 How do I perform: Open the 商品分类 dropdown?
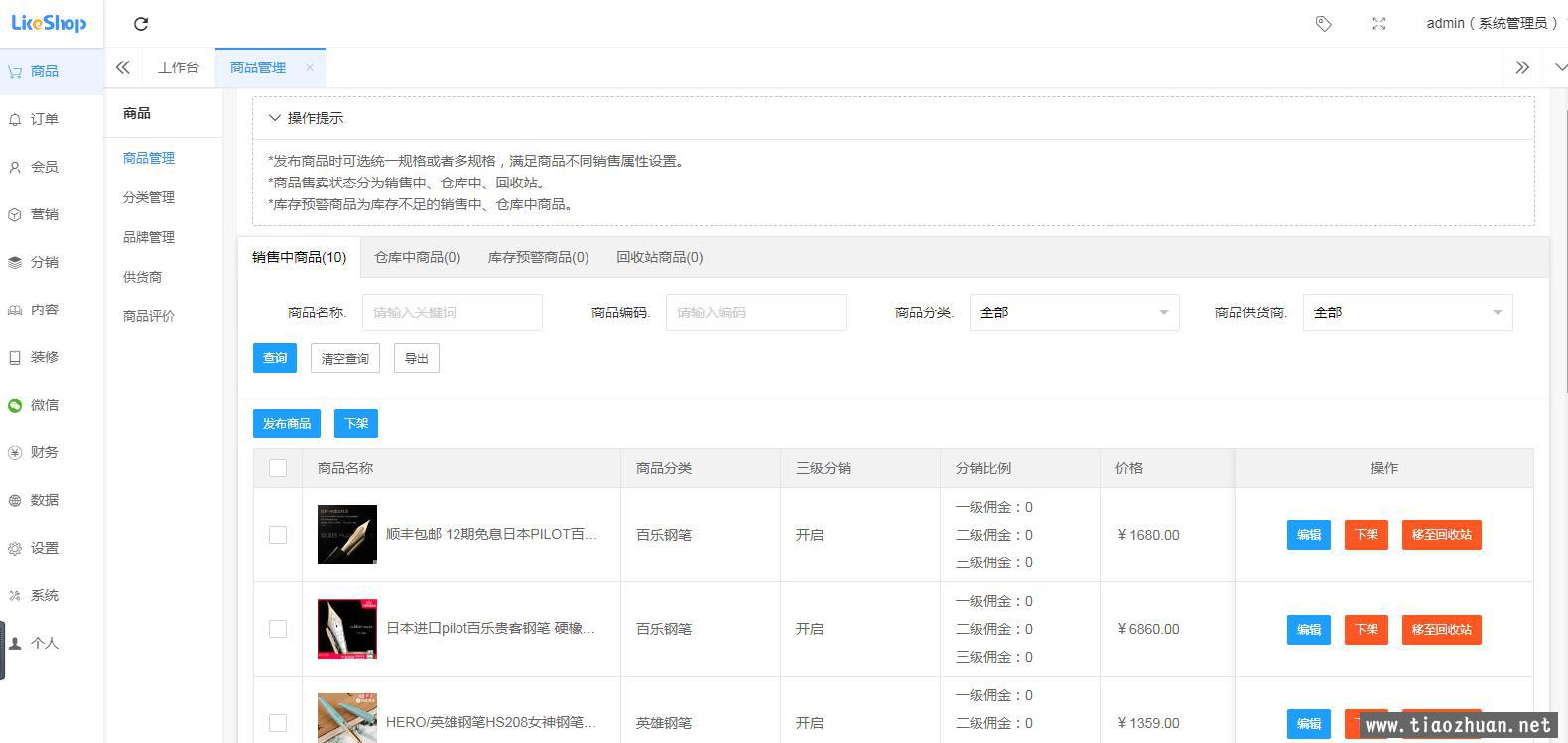[x=1074, y=312]
